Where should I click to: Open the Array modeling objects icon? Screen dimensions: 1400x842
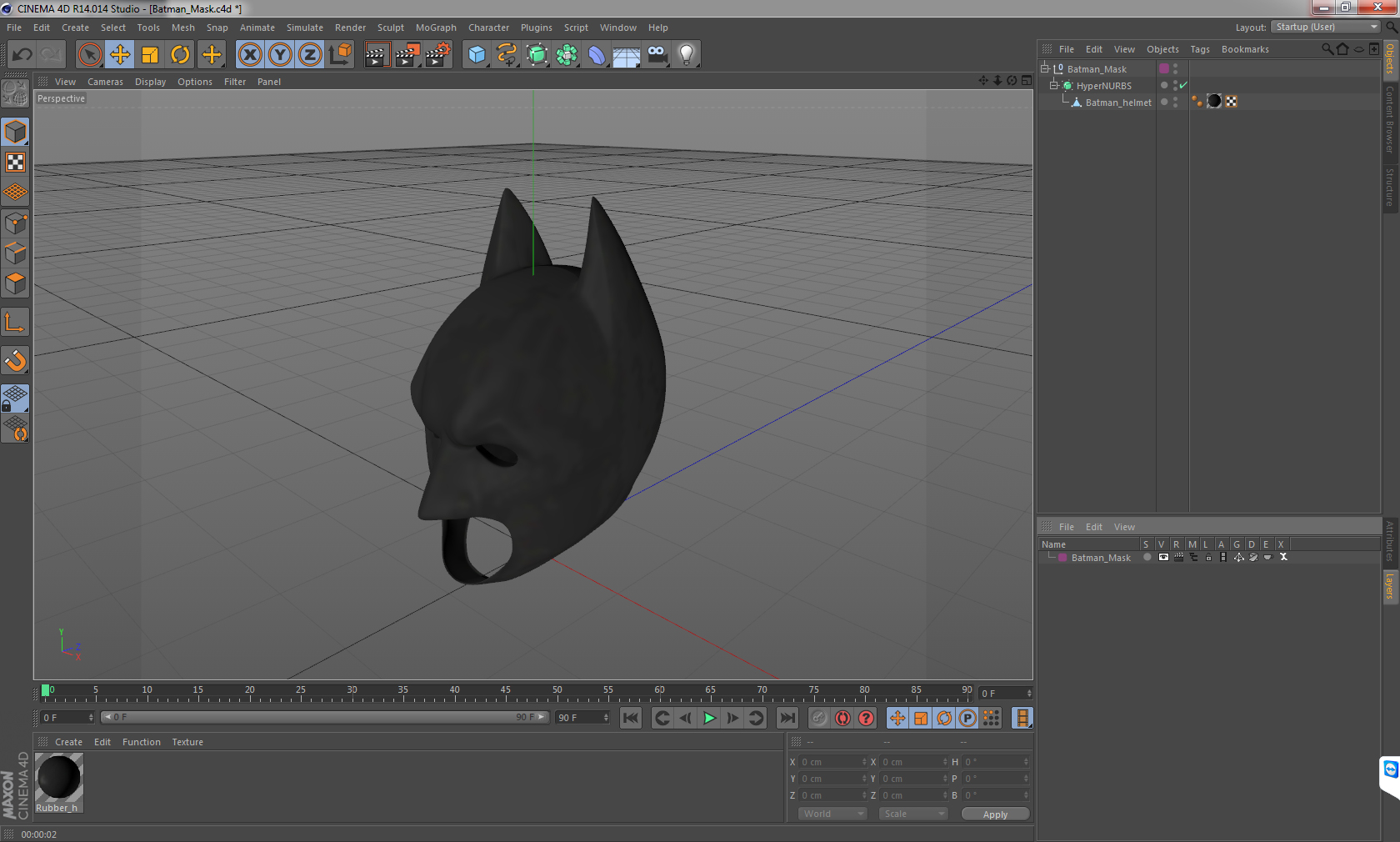567,55
